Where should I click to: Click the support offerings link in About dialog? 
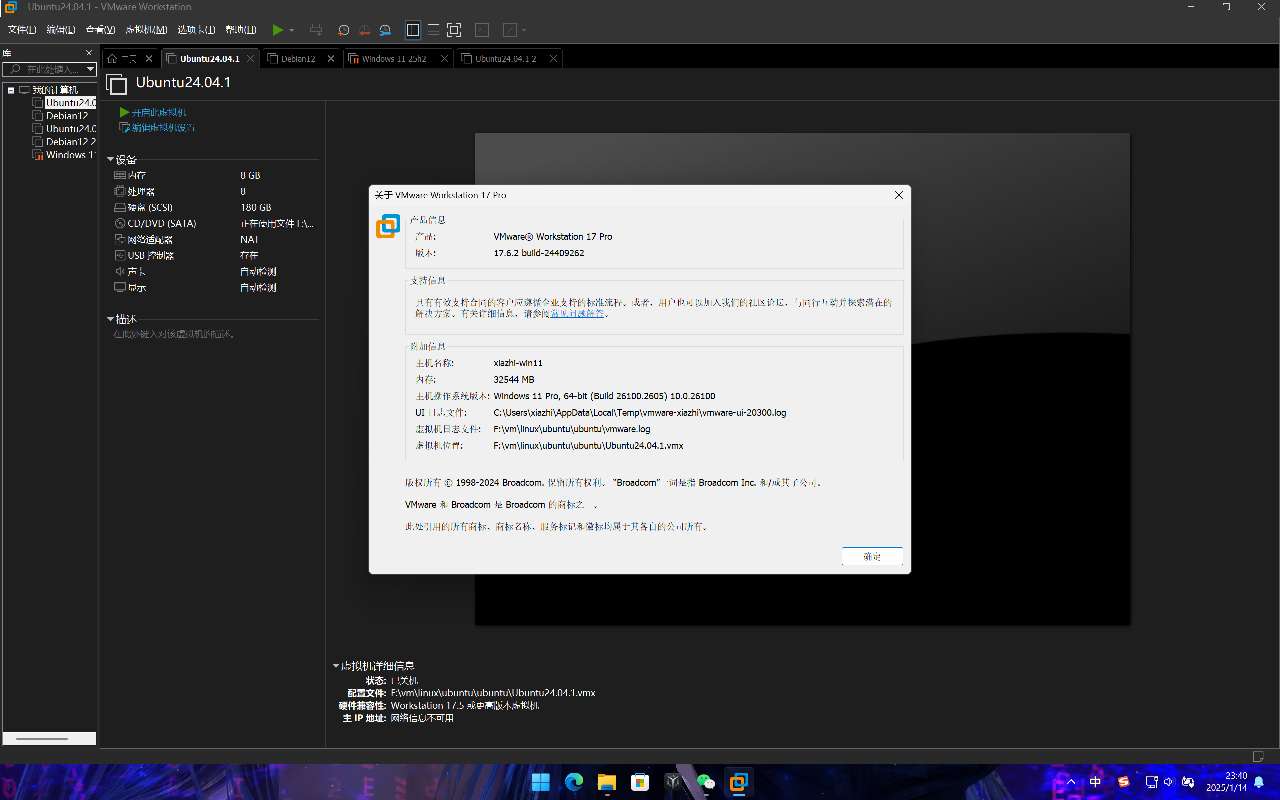tap(579, 314)
